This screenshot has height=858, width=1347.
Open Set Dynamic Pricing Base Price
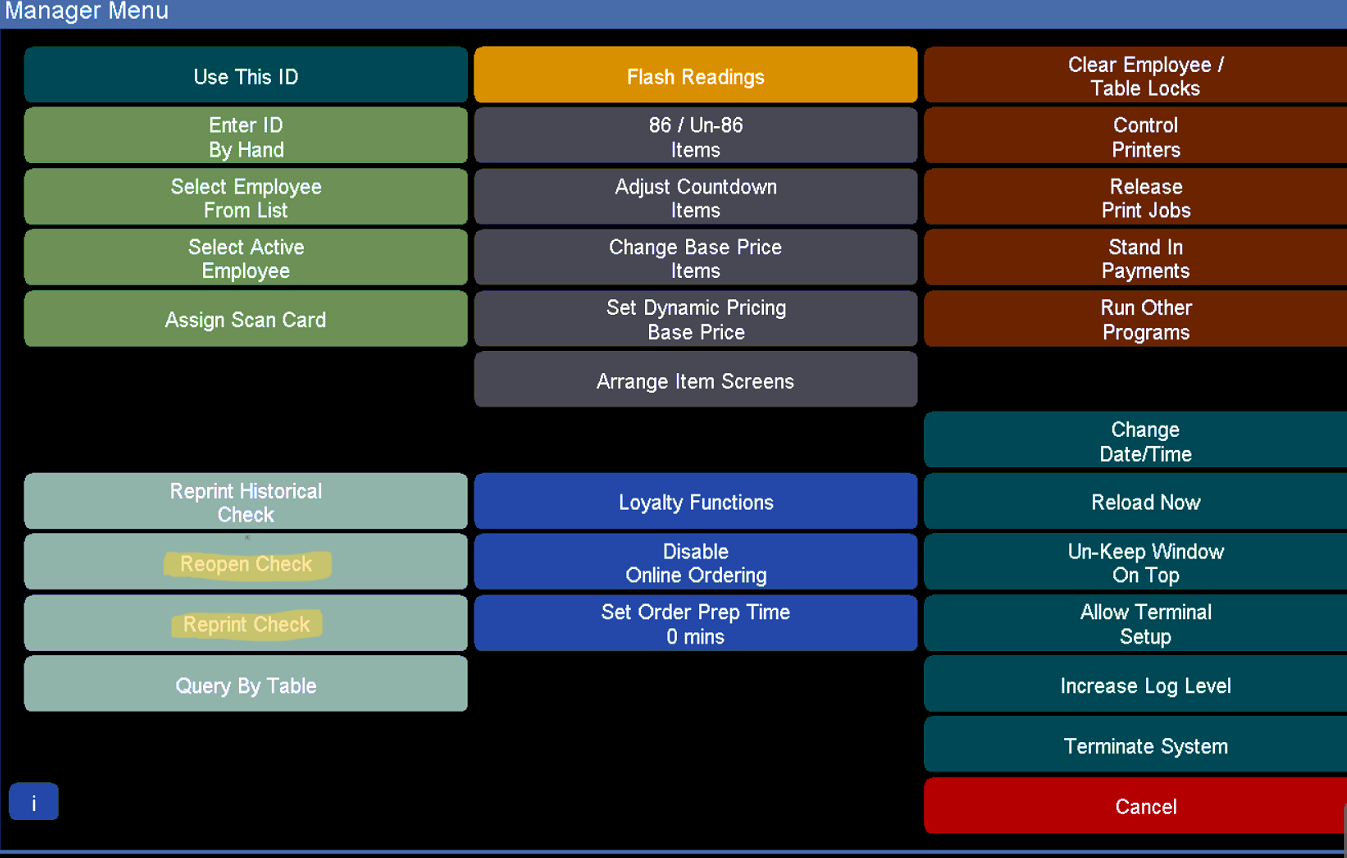[696, 319]
